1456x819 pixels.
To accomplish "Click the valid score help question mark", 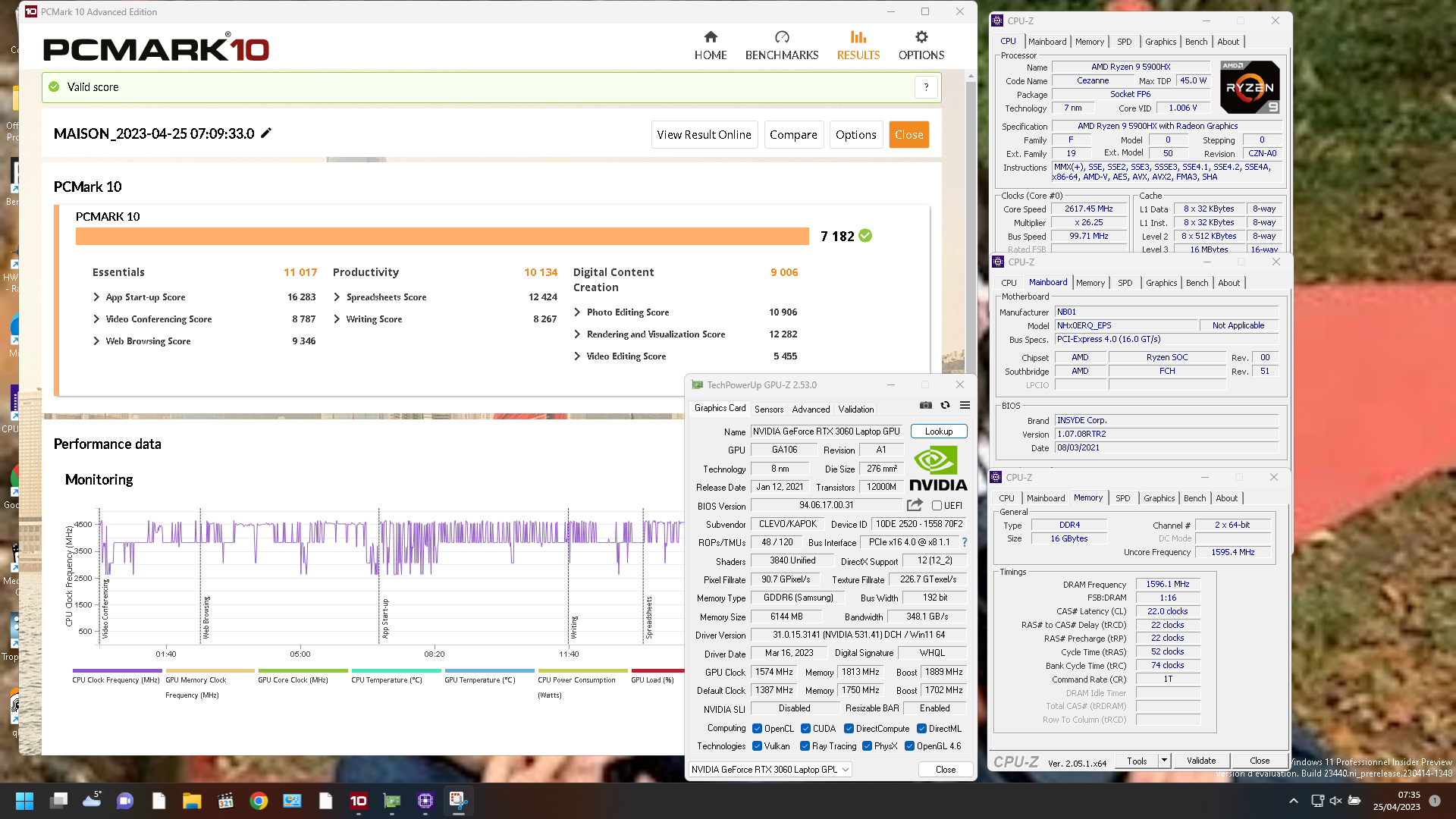I will (x=926, y=87).
